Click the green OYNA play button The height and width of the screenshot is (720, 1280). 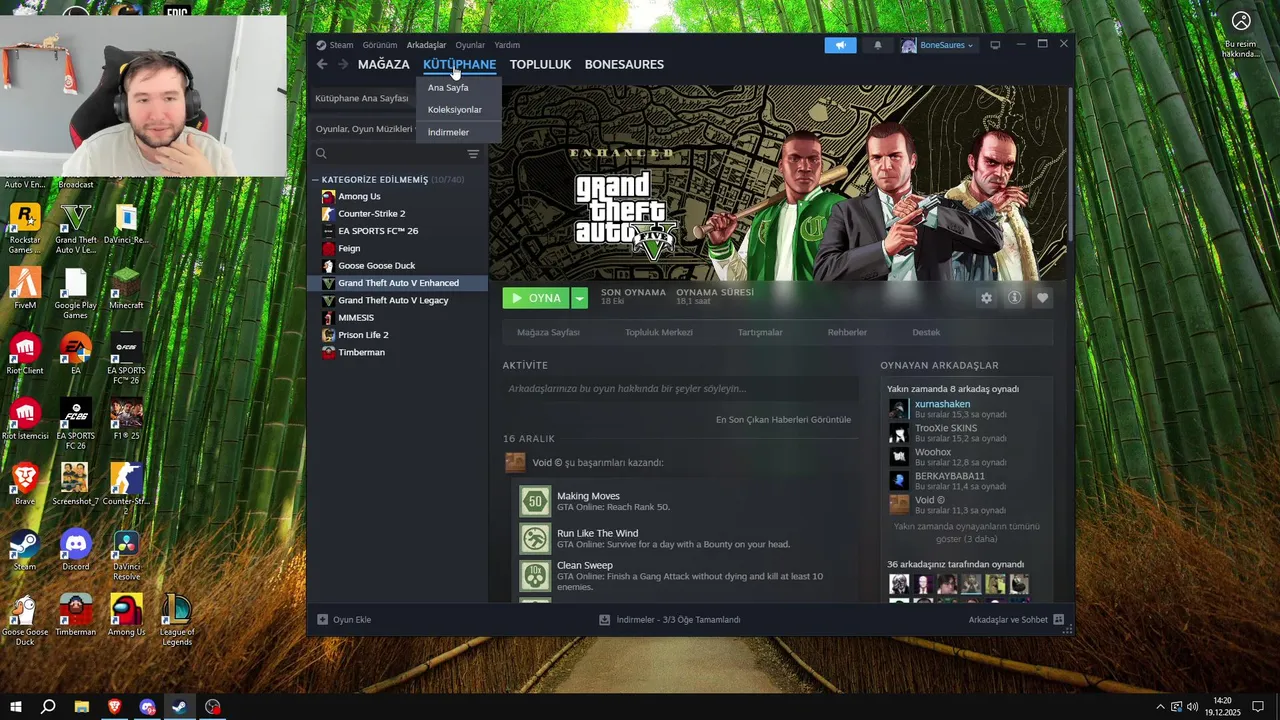pyautogui.click(x=536, y=298)
